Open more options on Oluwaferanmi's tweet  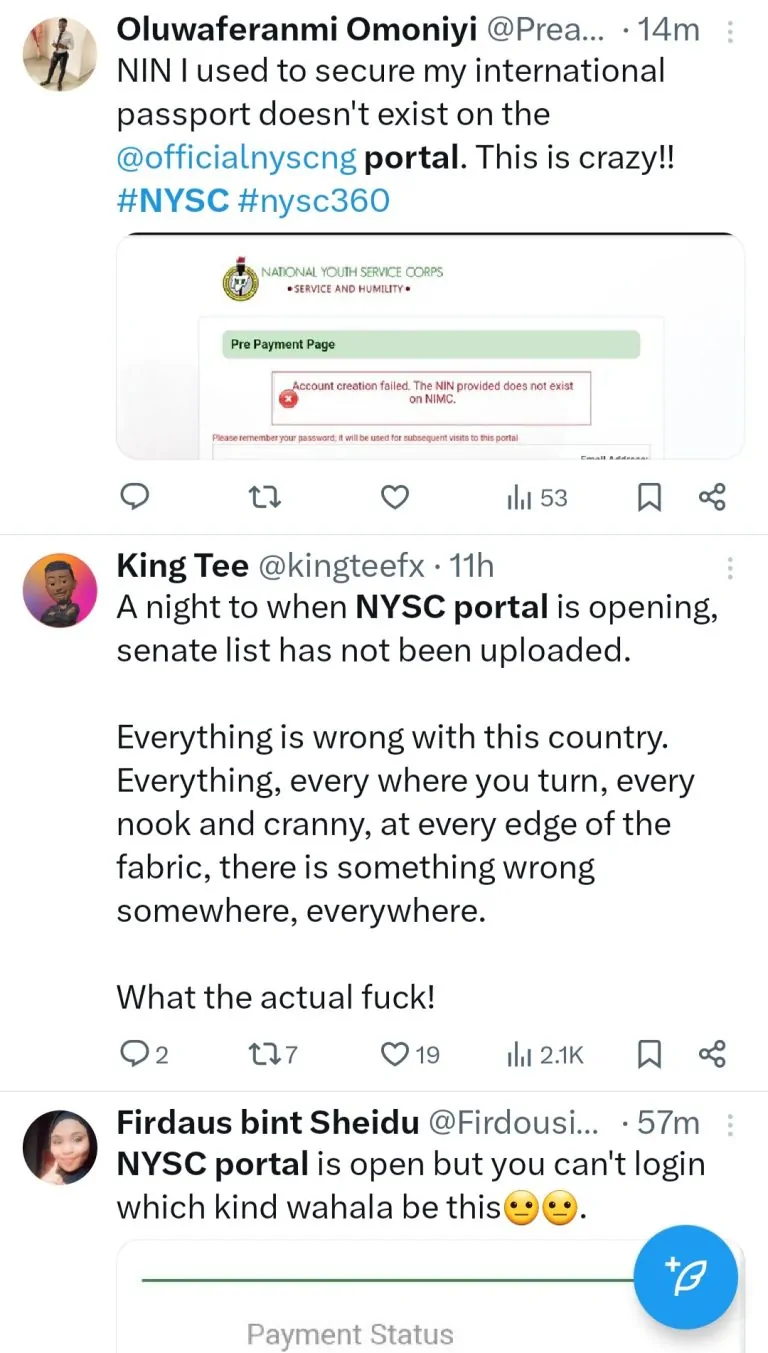point(730,32)
